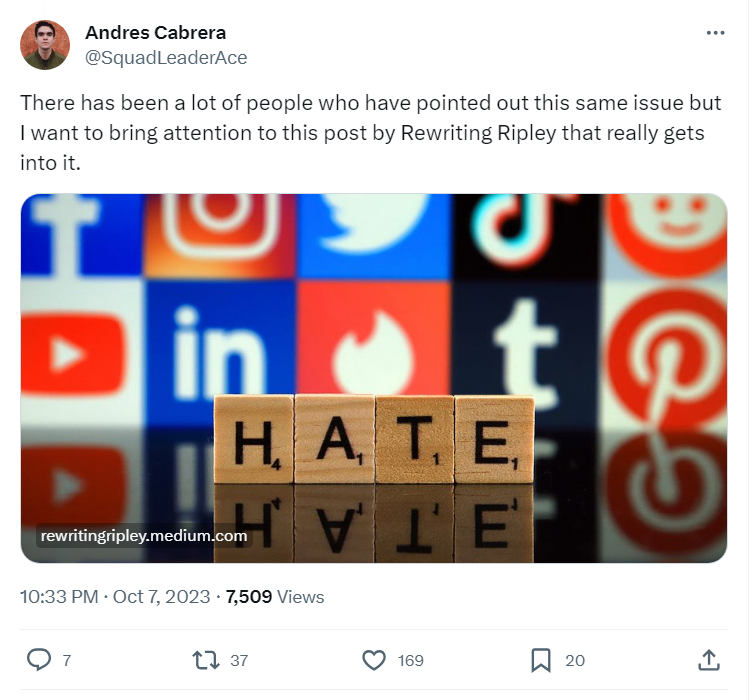Click the share upload icon

(708, 660)
